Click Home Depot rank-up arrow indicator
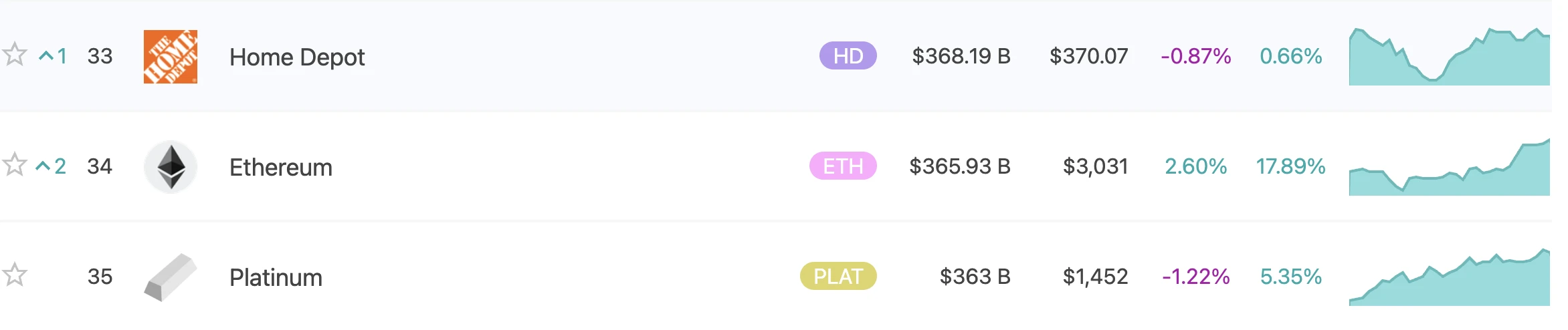The image size is (1568, 330). click(53, 56)
